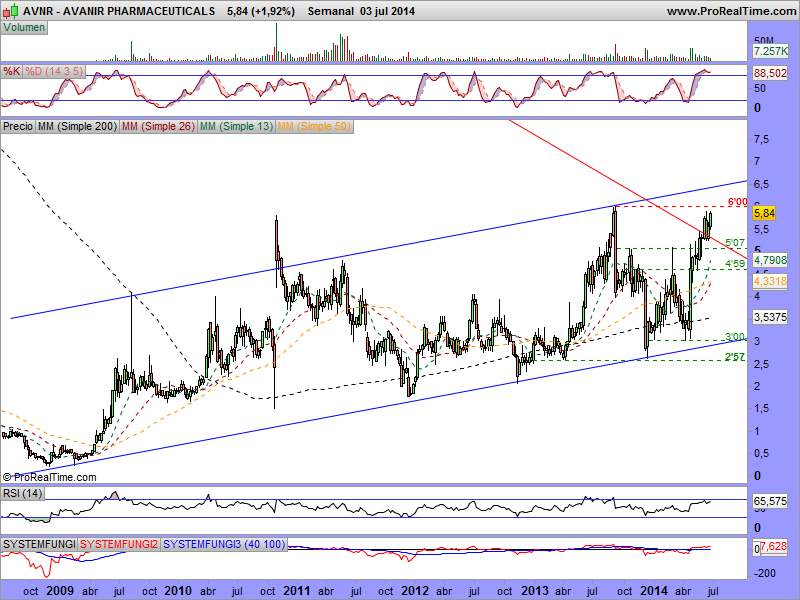Click the 3'00 support level label
Viewport: 800px width, 600px height.
point(735,337)
